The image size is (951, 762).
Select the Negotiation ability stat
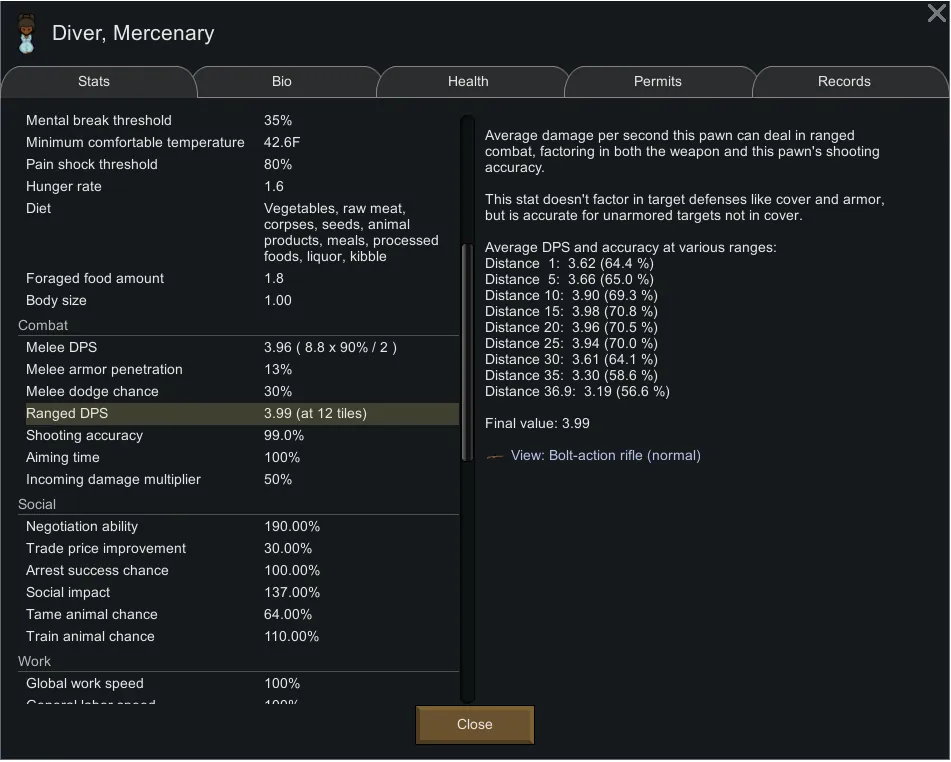tap(240, 527)
